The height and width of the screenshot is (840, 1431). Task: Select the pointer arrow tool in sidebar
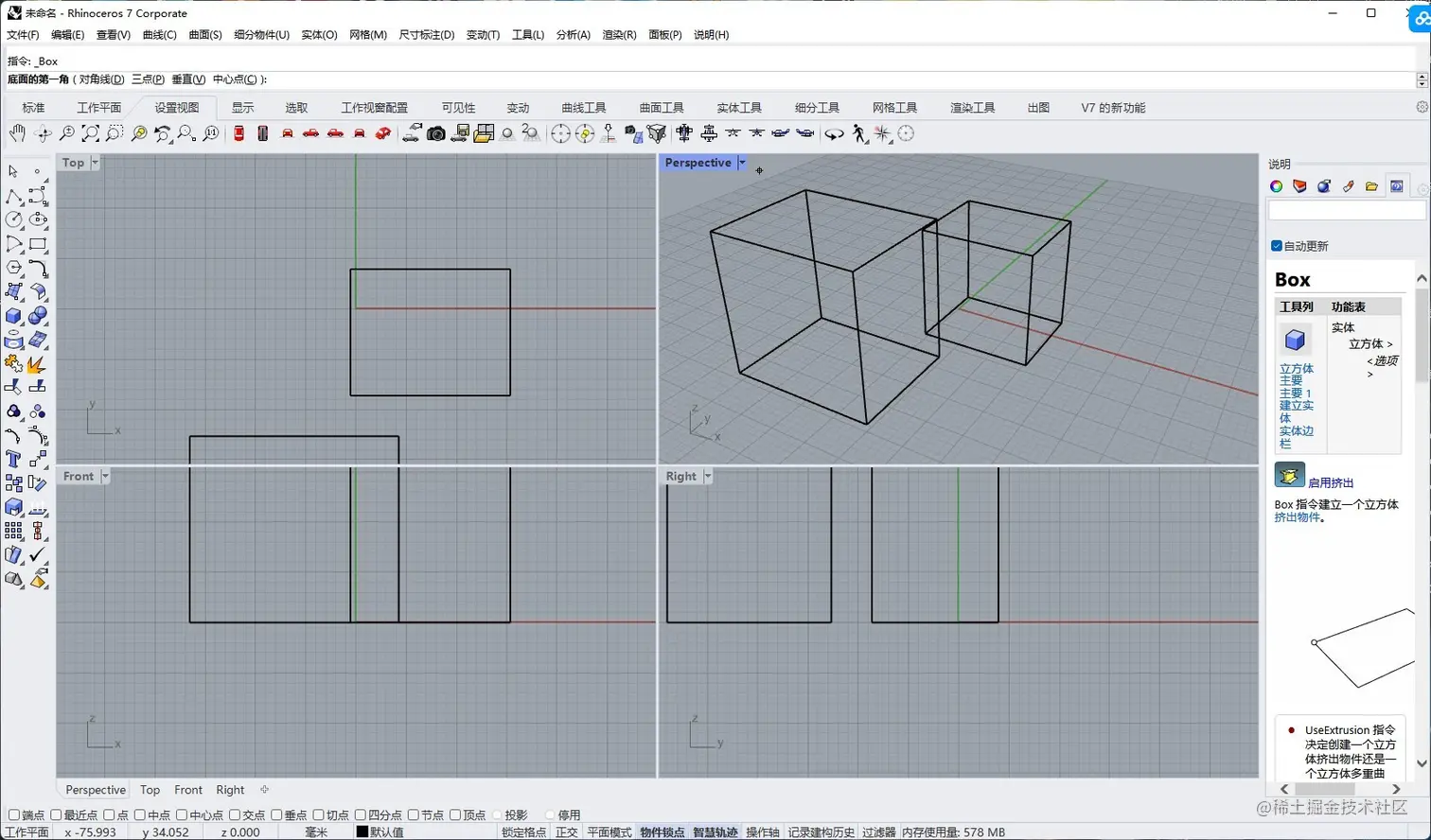(13, 171)
